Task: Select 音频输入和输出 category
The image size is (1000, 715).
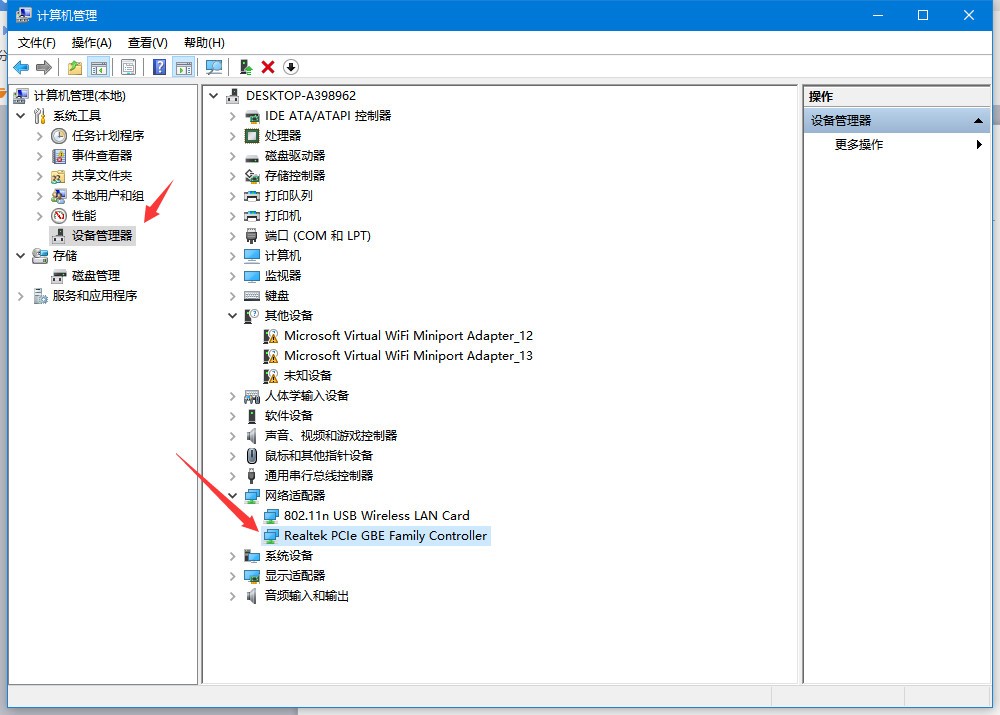Action: 307,596
